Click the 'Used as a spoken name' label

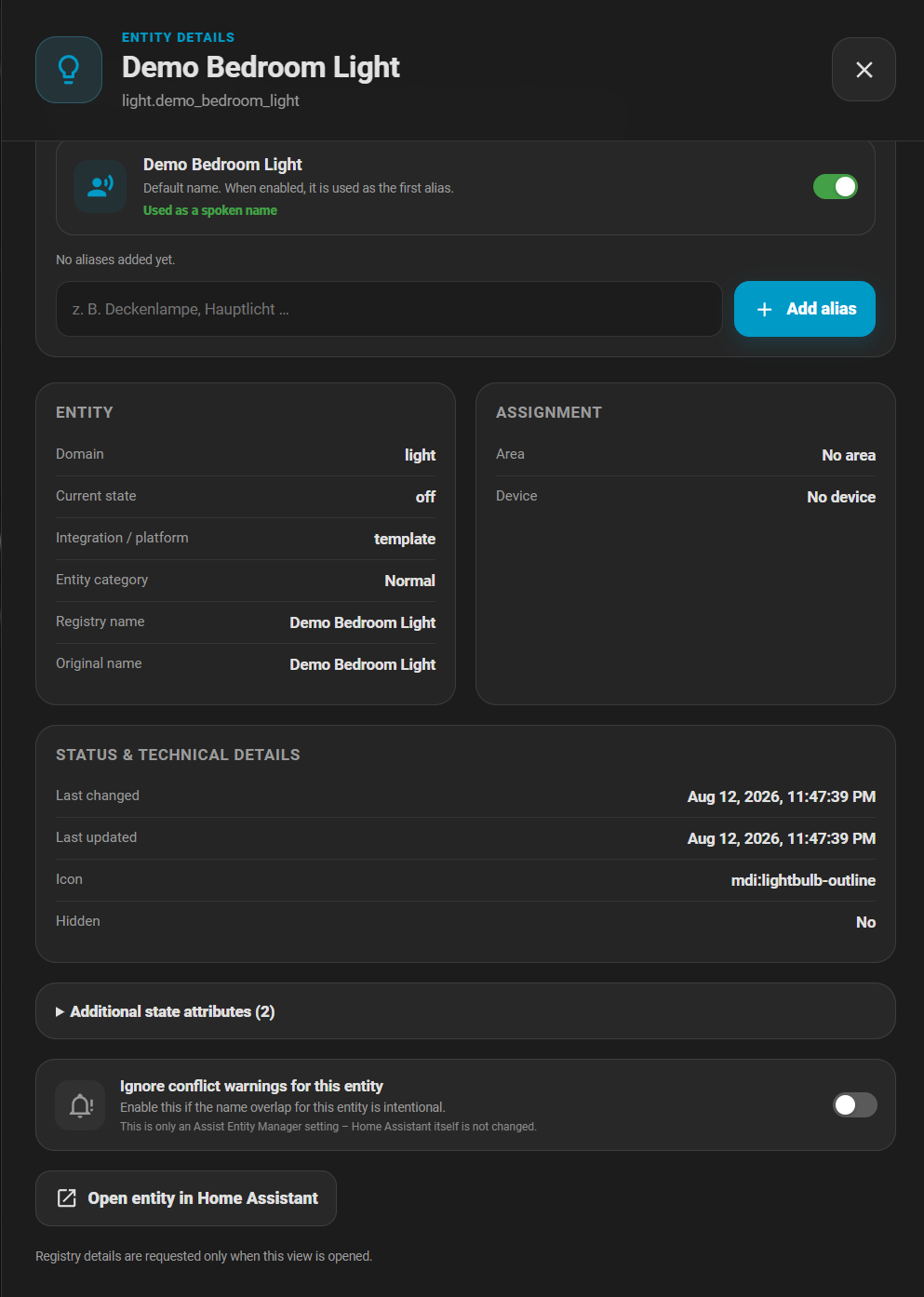(210, 210)
